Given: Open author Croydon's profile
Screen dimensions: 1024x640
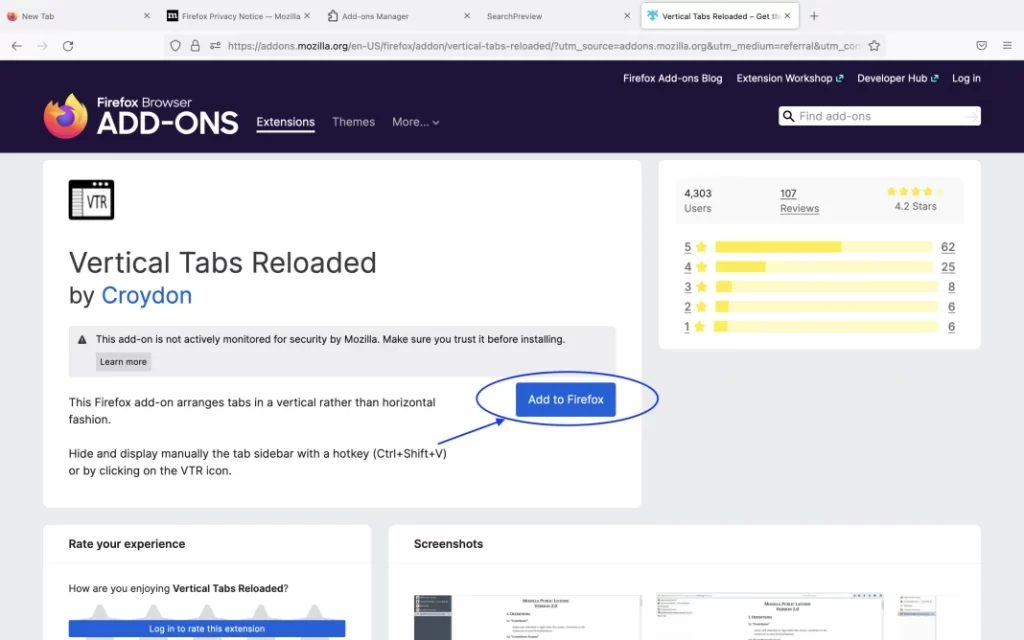Looking at the screenshot, I should (x=146, y=295).
